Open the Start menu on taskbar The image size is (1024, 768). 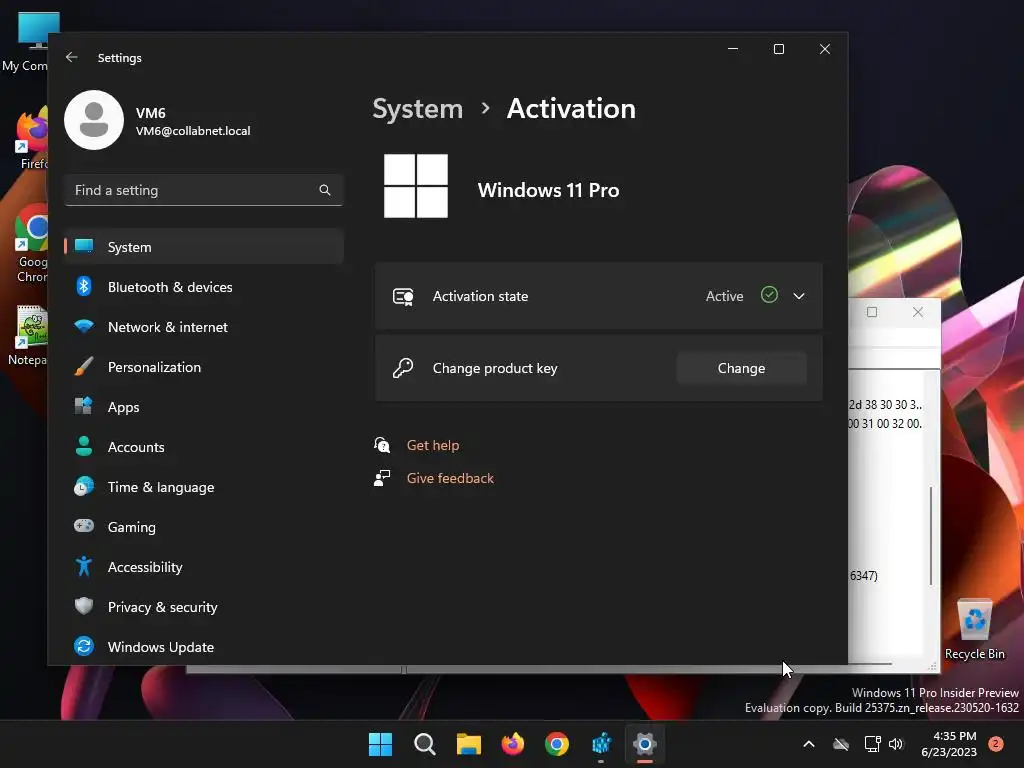point(380,744)
